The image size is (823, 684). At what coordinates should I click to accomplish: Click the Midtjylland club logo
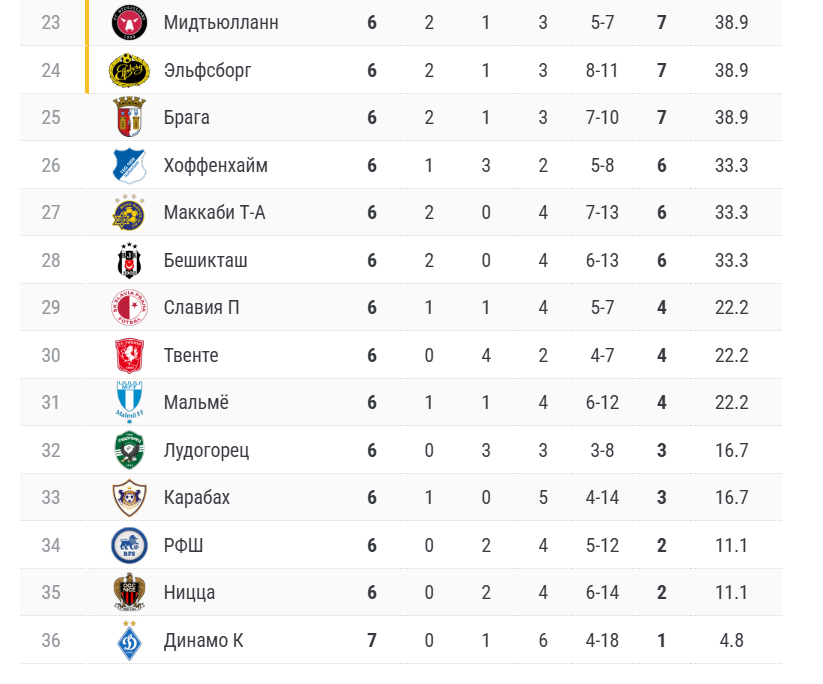tap(130, 23)
